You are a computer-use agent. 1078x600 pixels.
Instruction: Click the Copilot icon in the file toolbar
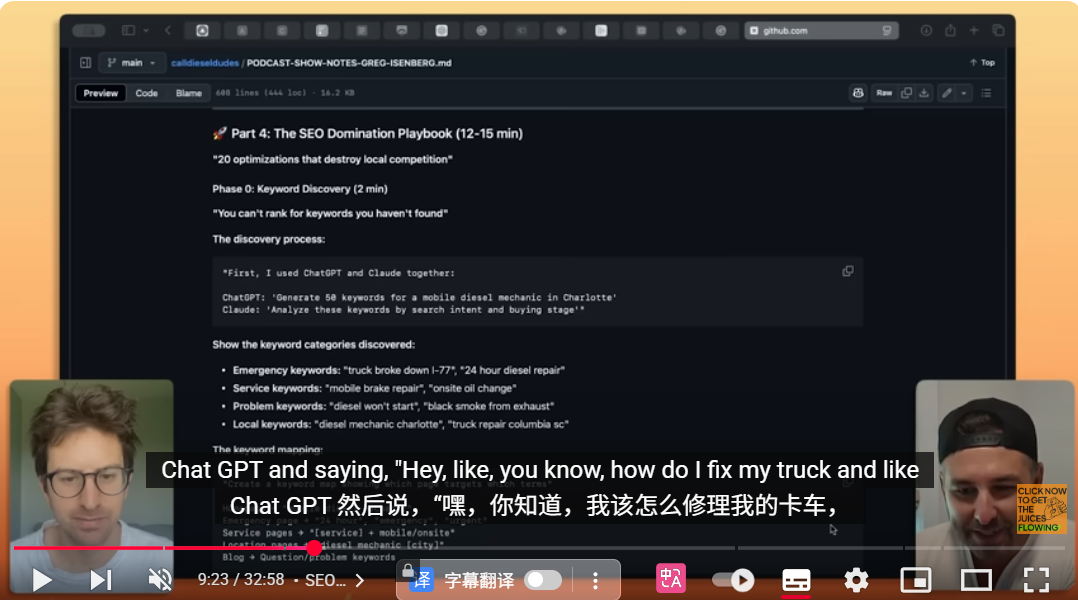(858, 93)
